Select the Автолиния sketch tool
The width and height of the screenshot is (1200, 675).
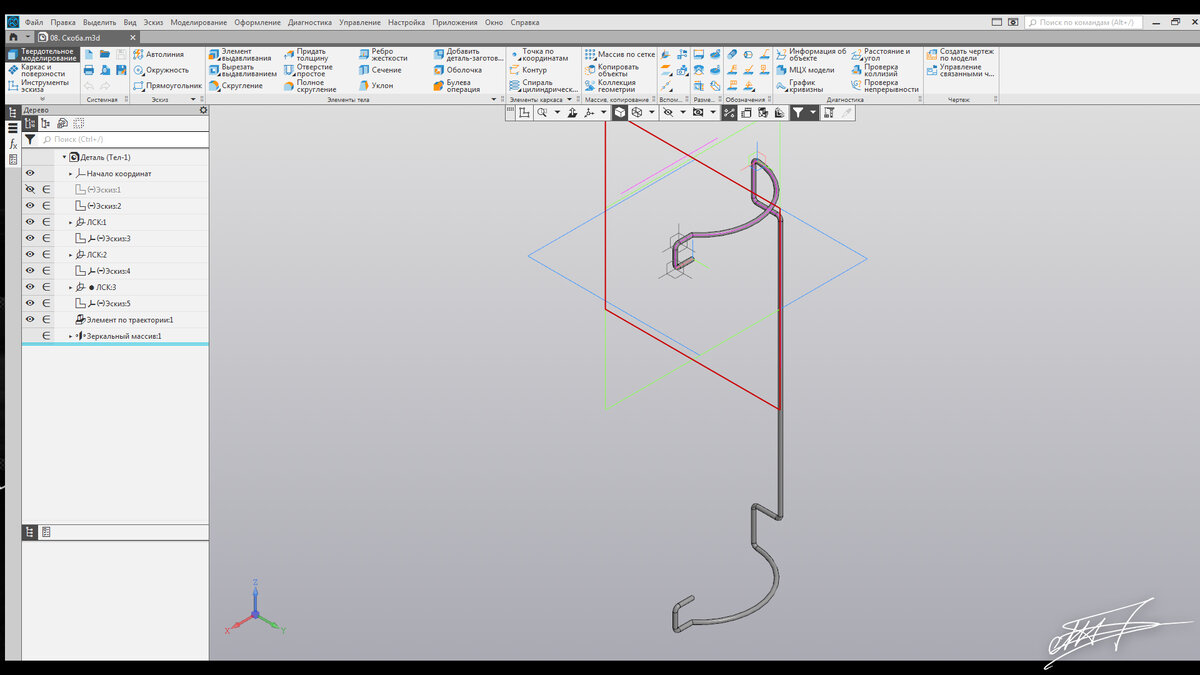pos(158,54)
